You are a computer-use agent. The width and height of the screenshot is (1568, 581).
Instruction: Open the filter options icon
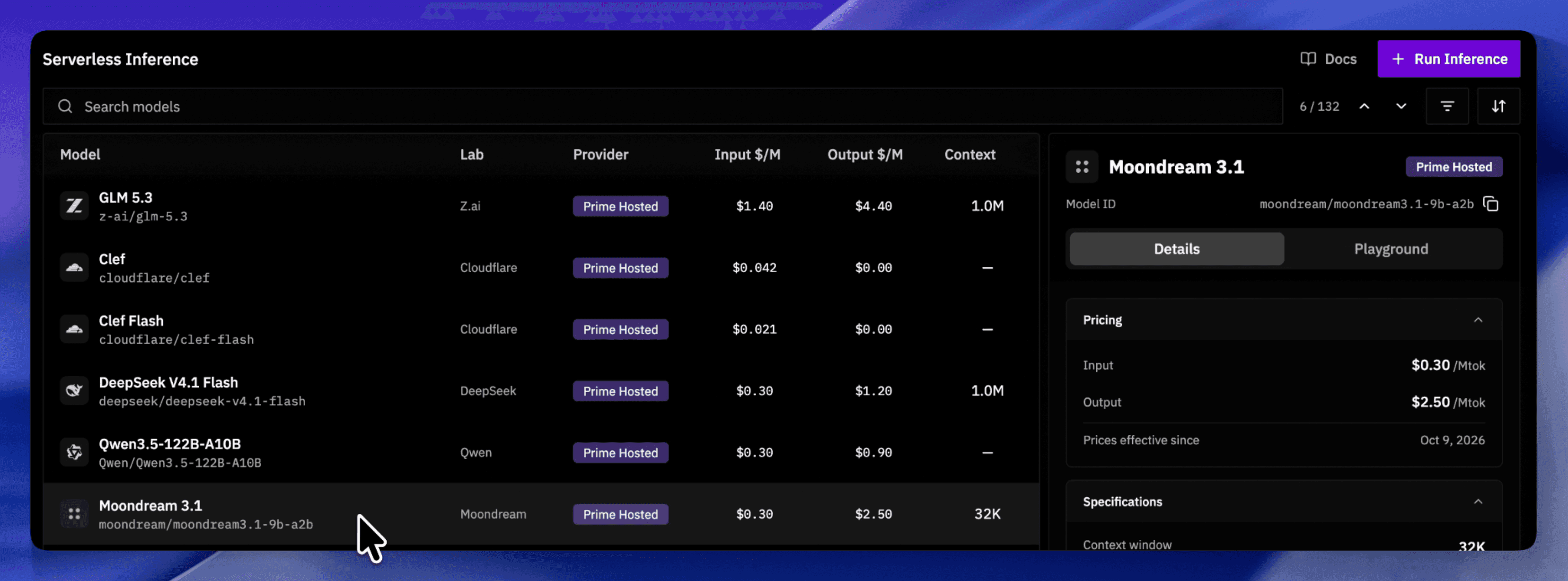tap(1447, 106)
